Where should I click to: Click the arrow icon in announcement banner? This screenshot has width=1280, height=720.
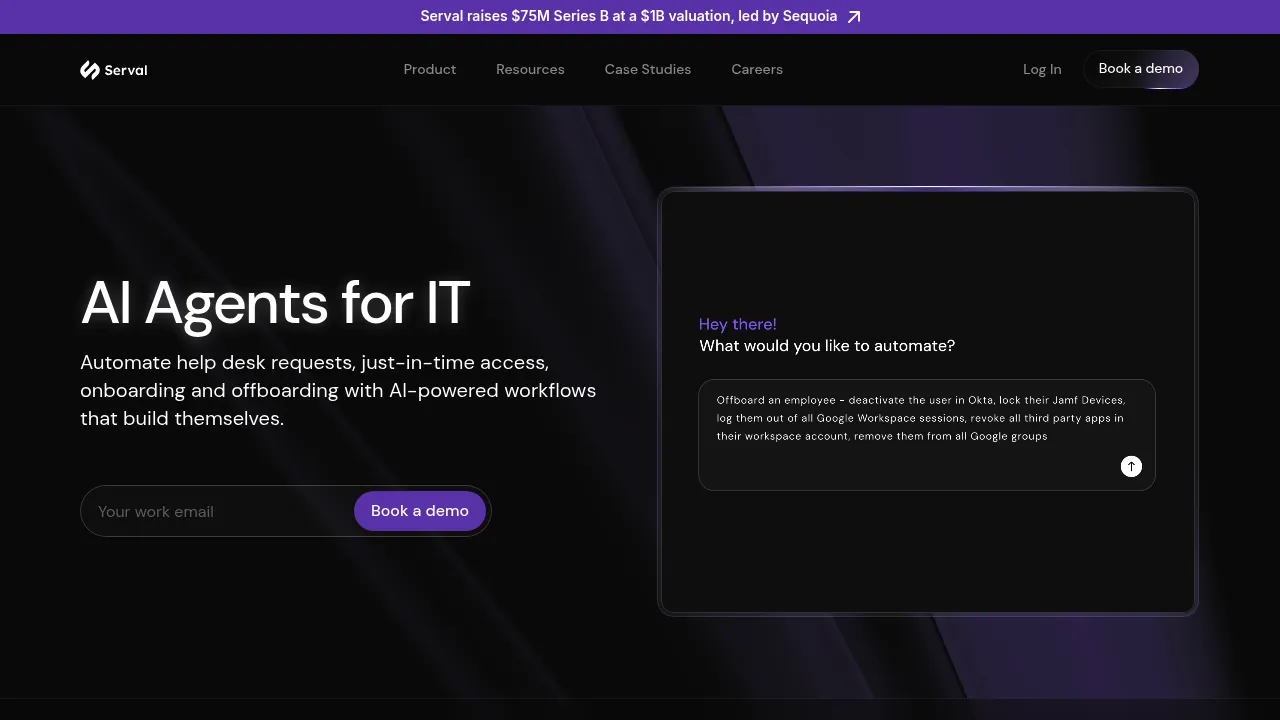click(x=853, y=17)
